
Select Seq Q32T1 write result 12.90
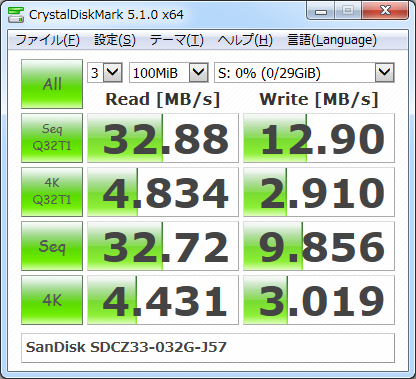319,138
